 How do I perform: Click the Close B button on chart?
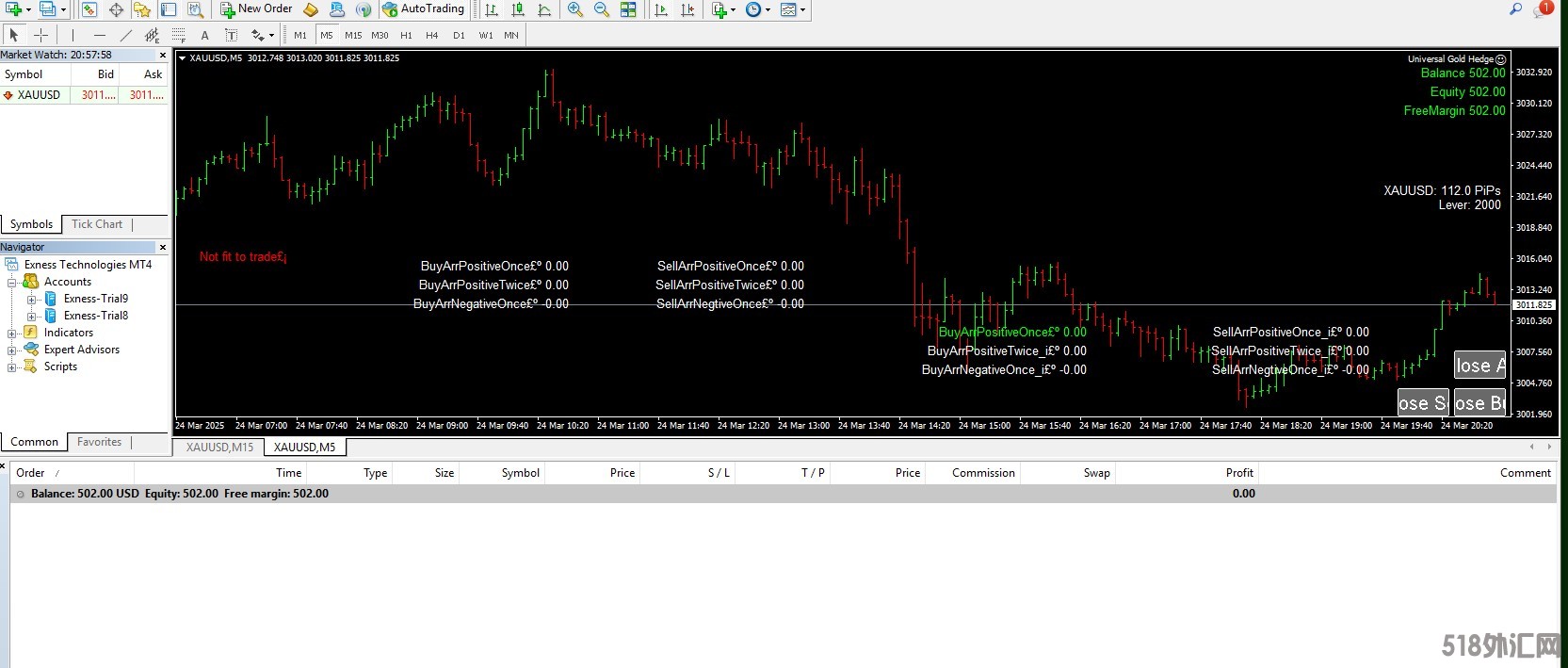point(1479,402)
